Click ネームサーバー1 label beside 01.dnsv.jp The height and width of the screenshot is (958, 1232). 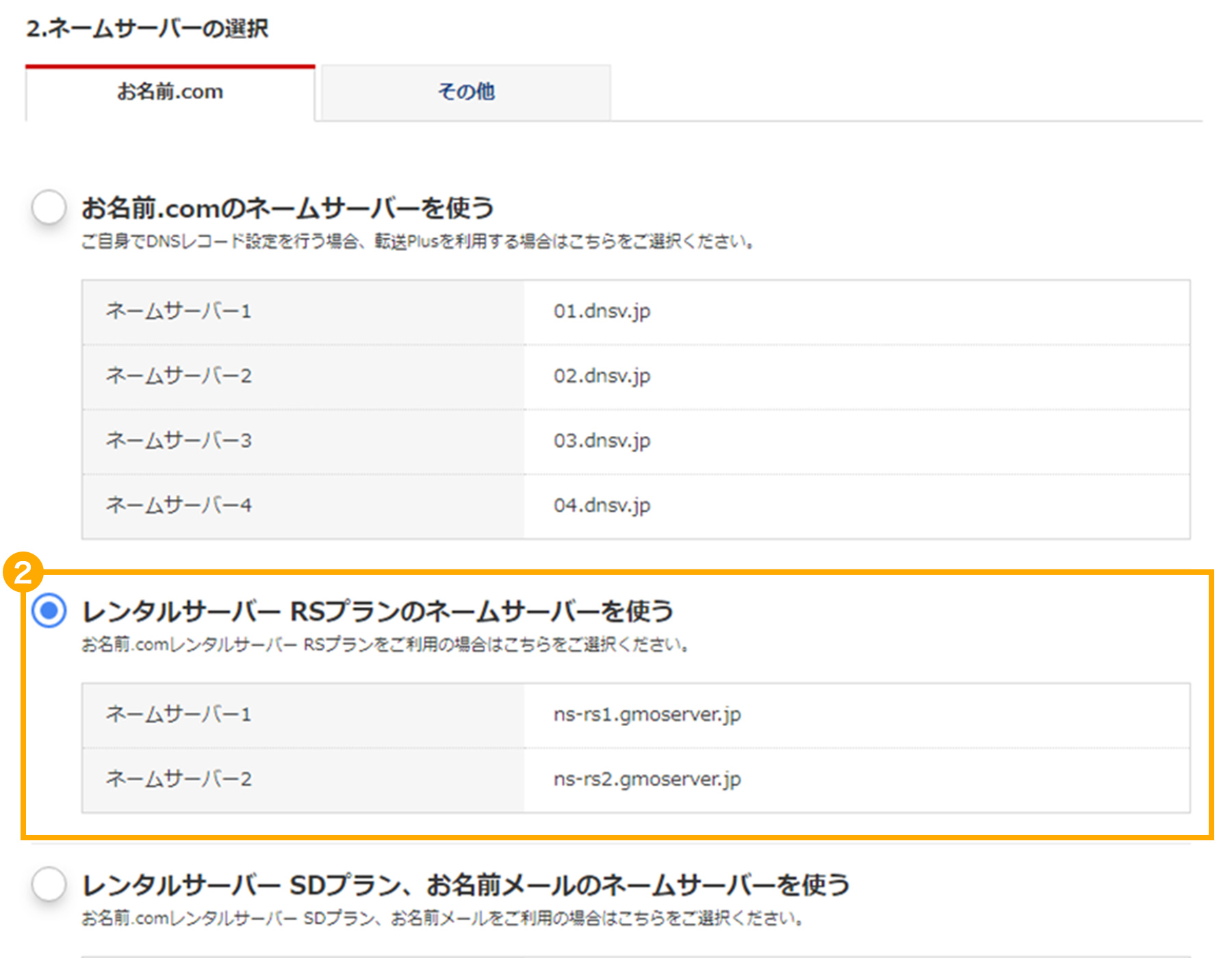(179, 311)
